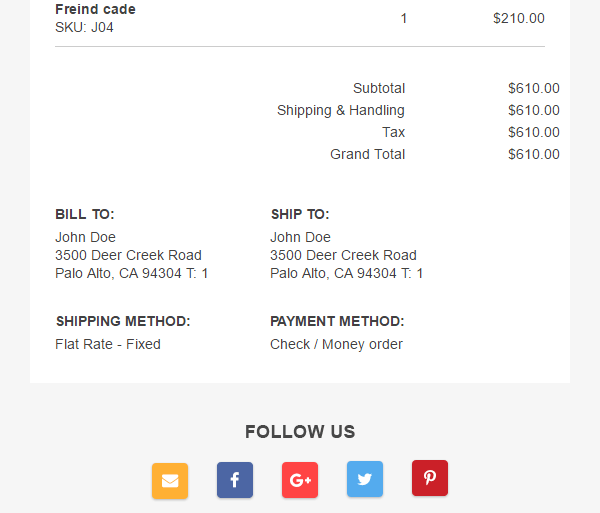Click the Flat Rate - Fixed text

pyautogui.click(x=108, y=344)
